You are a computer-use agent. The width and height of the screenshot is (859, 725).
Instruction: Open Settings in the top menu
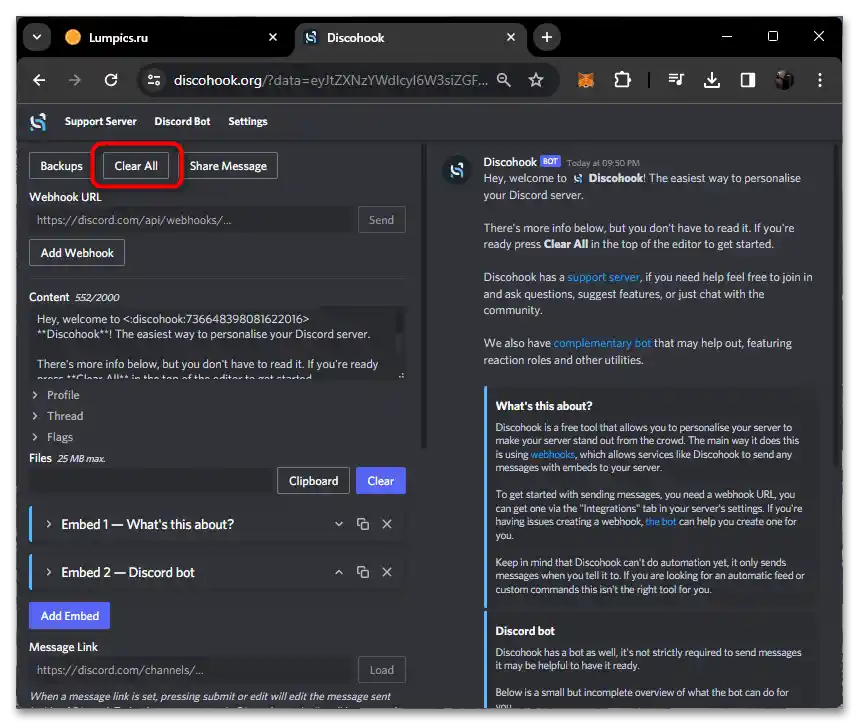[248, 122]
